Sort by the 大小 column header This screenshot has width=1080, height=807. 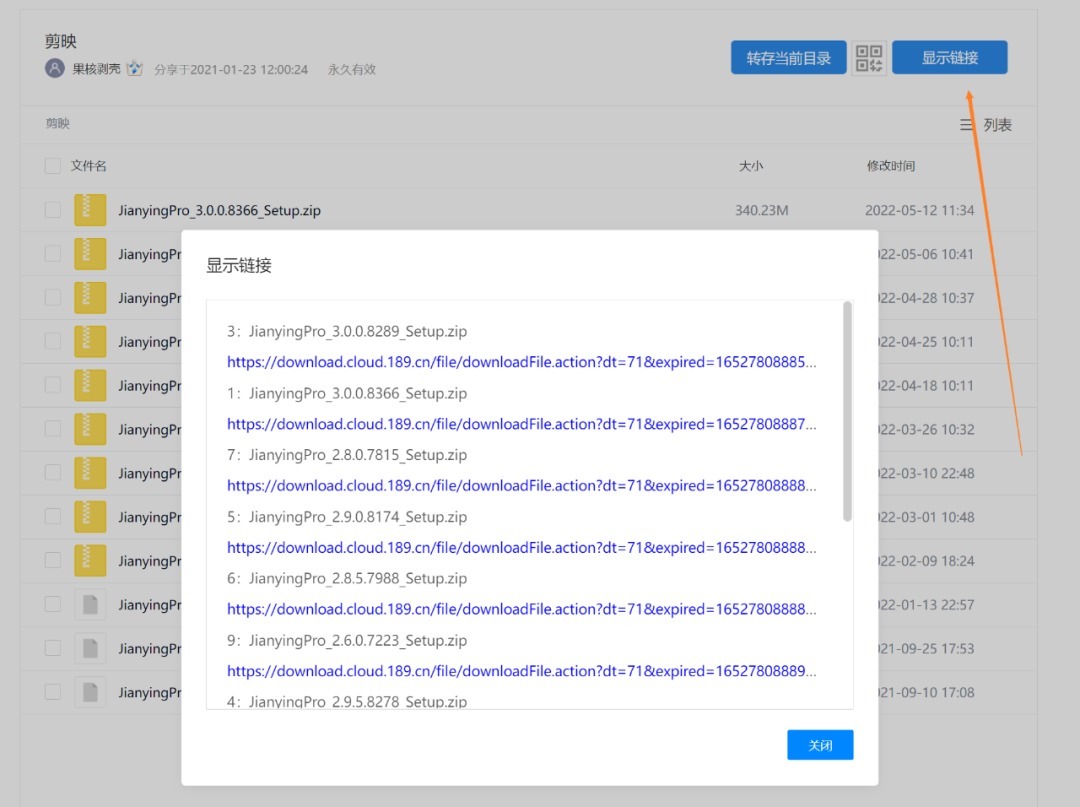click(x=750, y=166)
